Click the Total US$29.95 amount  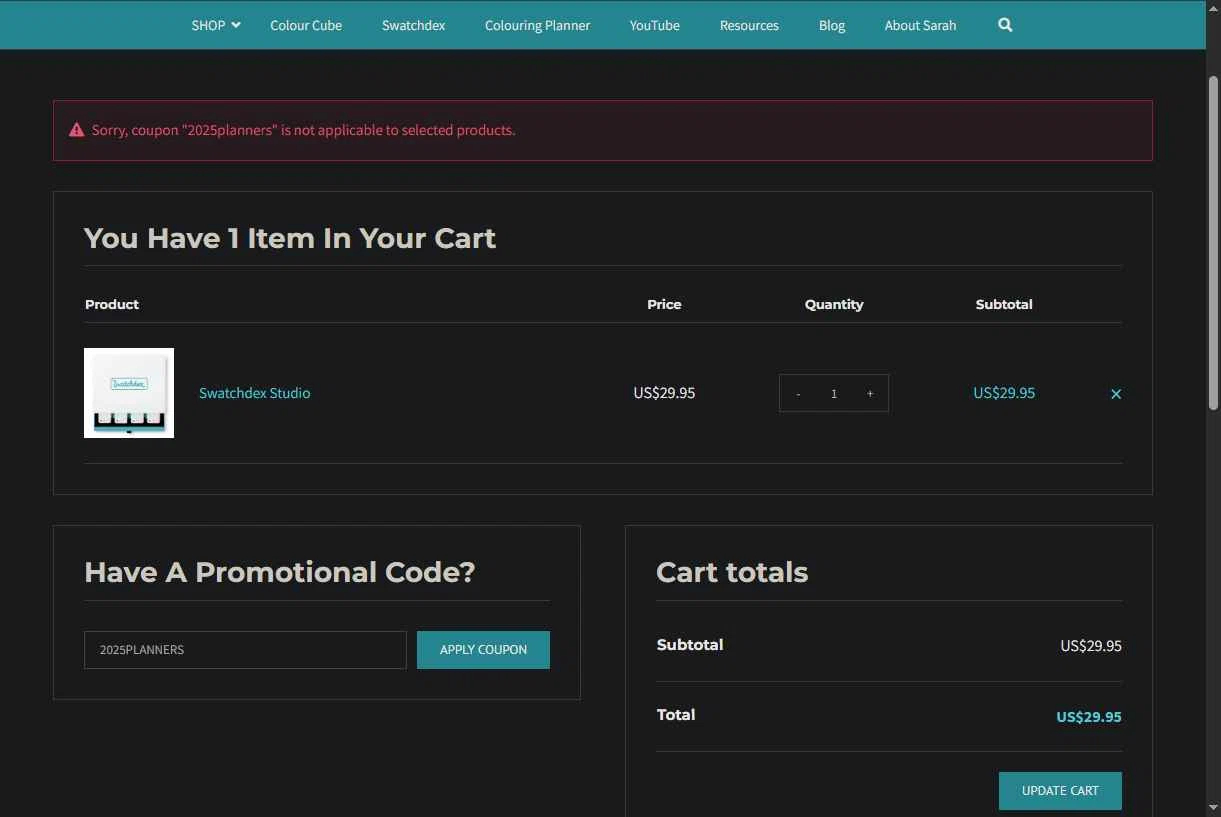pos(1089,717)
